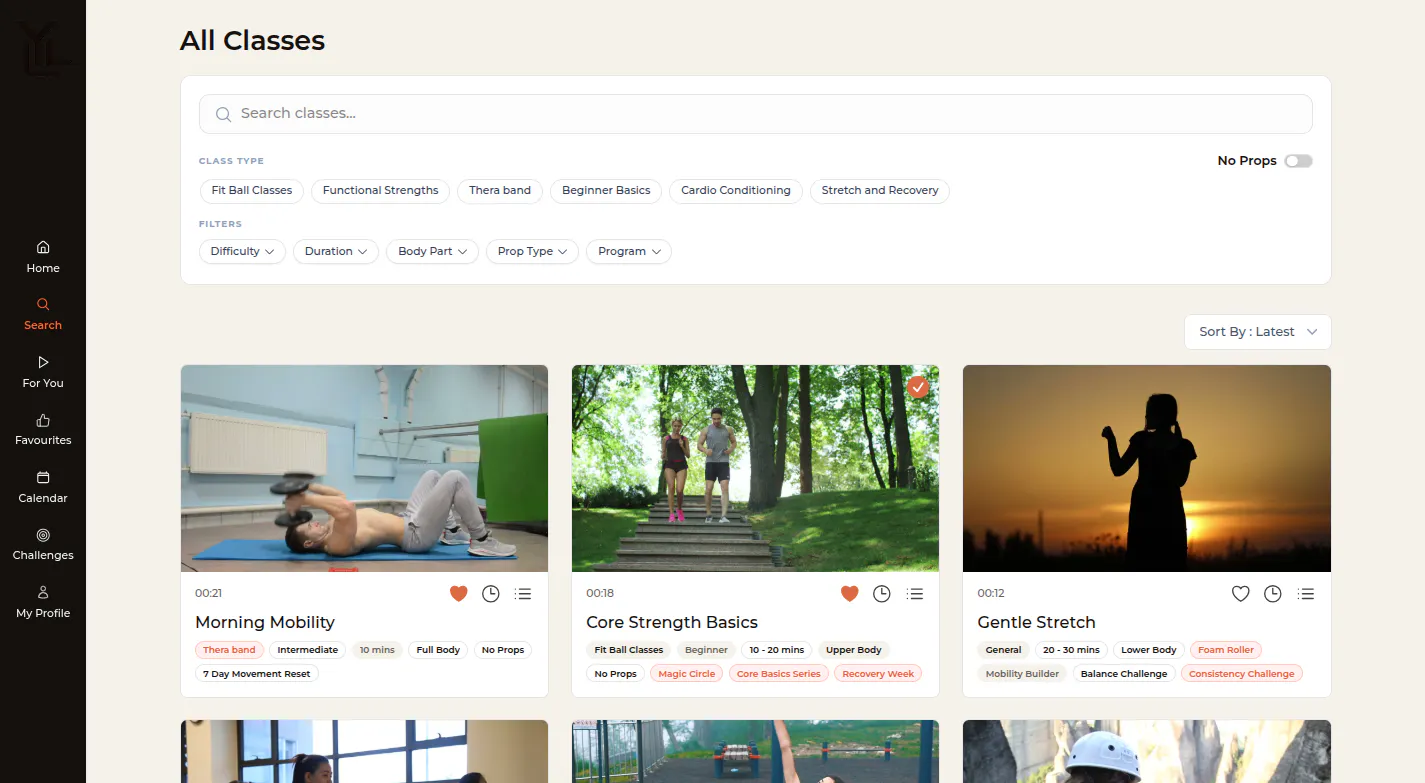
Task: Click the Intermediate tag on Morning Mobility
Action: point(307,650)
